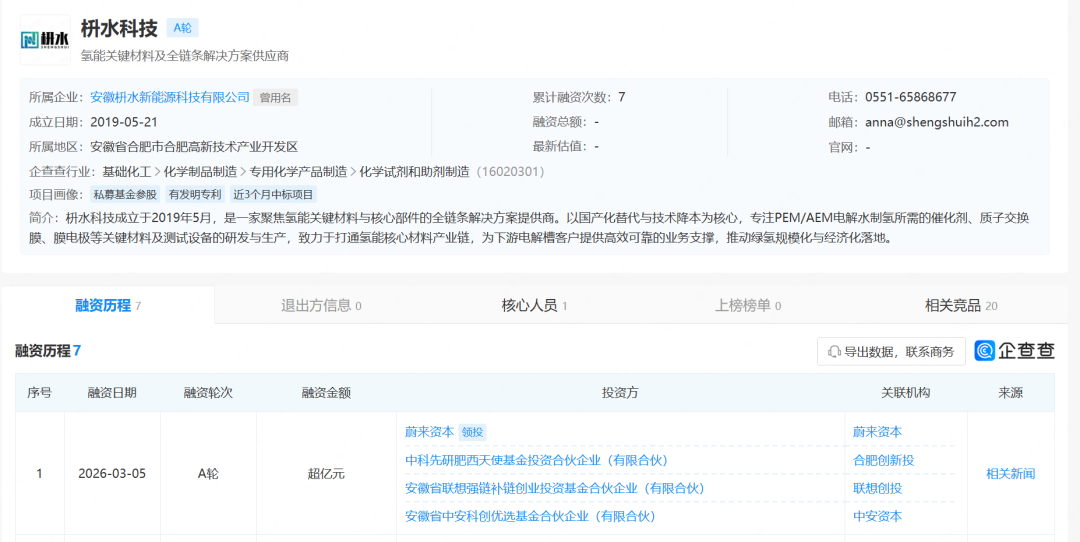1080x542 pixels.
Task: Open investor 蔚来资本 in 投资方 column
Action: click(430, 432)
